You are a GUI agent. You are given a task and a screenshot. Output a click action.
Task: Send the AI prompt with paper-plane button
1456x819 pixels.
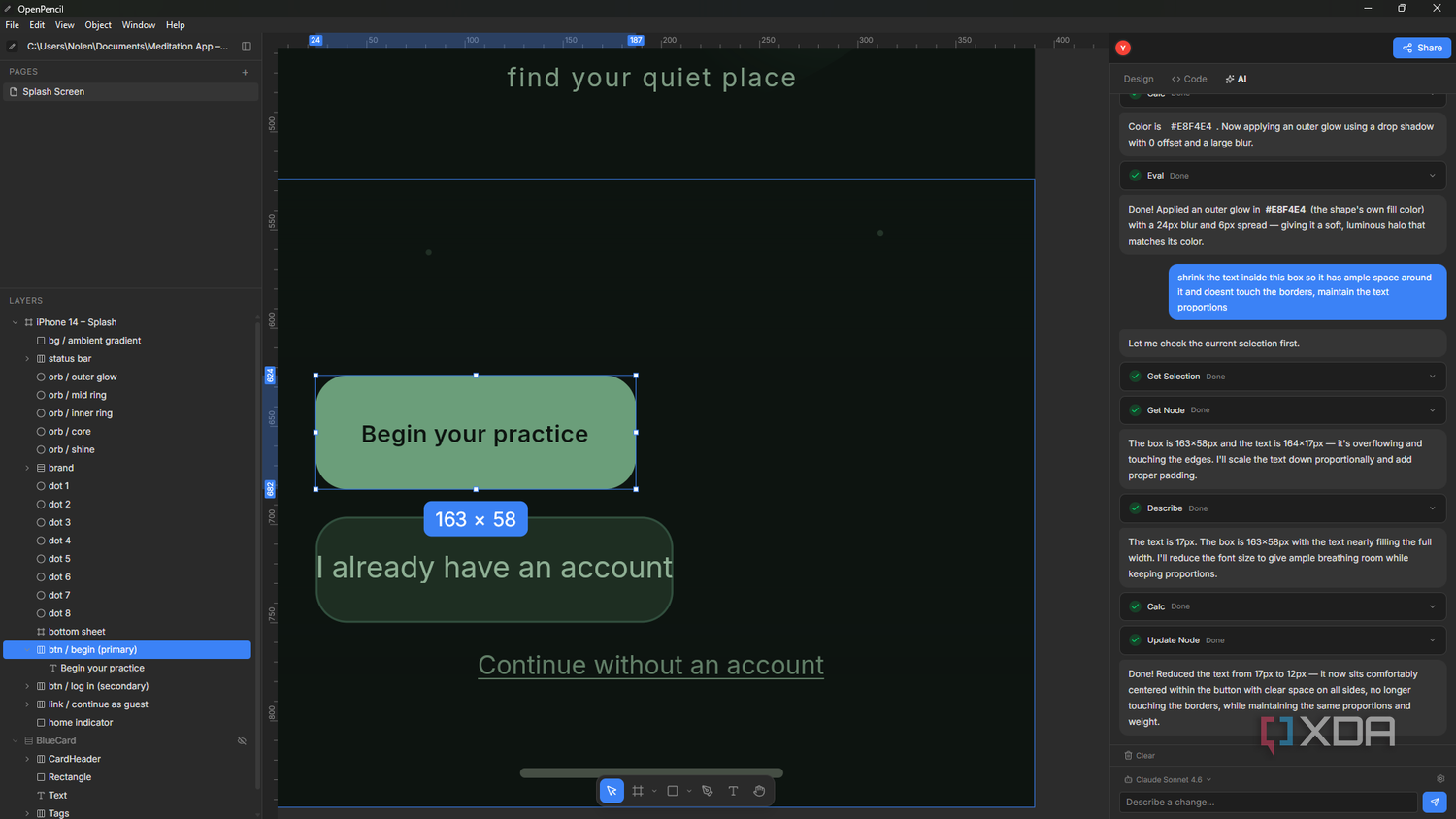(1434, 802)
